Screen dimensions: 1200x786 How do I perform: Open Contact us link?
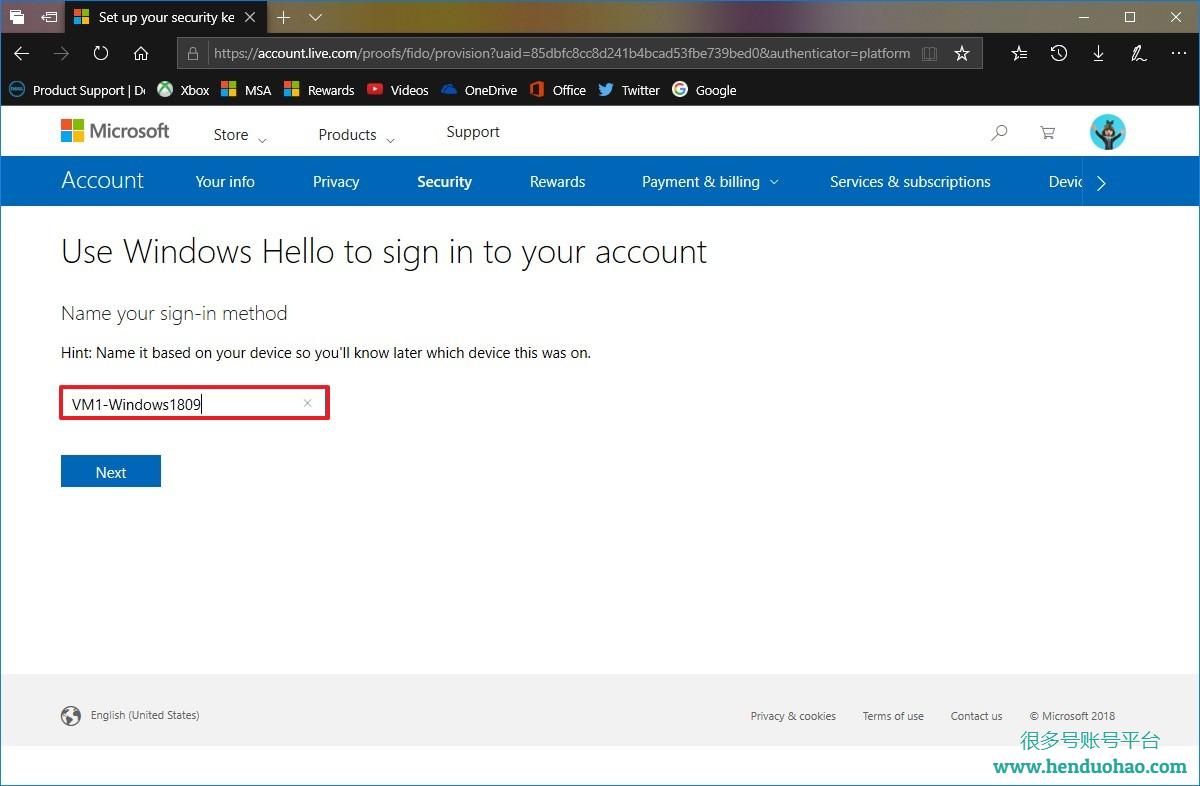pos(976,716)
